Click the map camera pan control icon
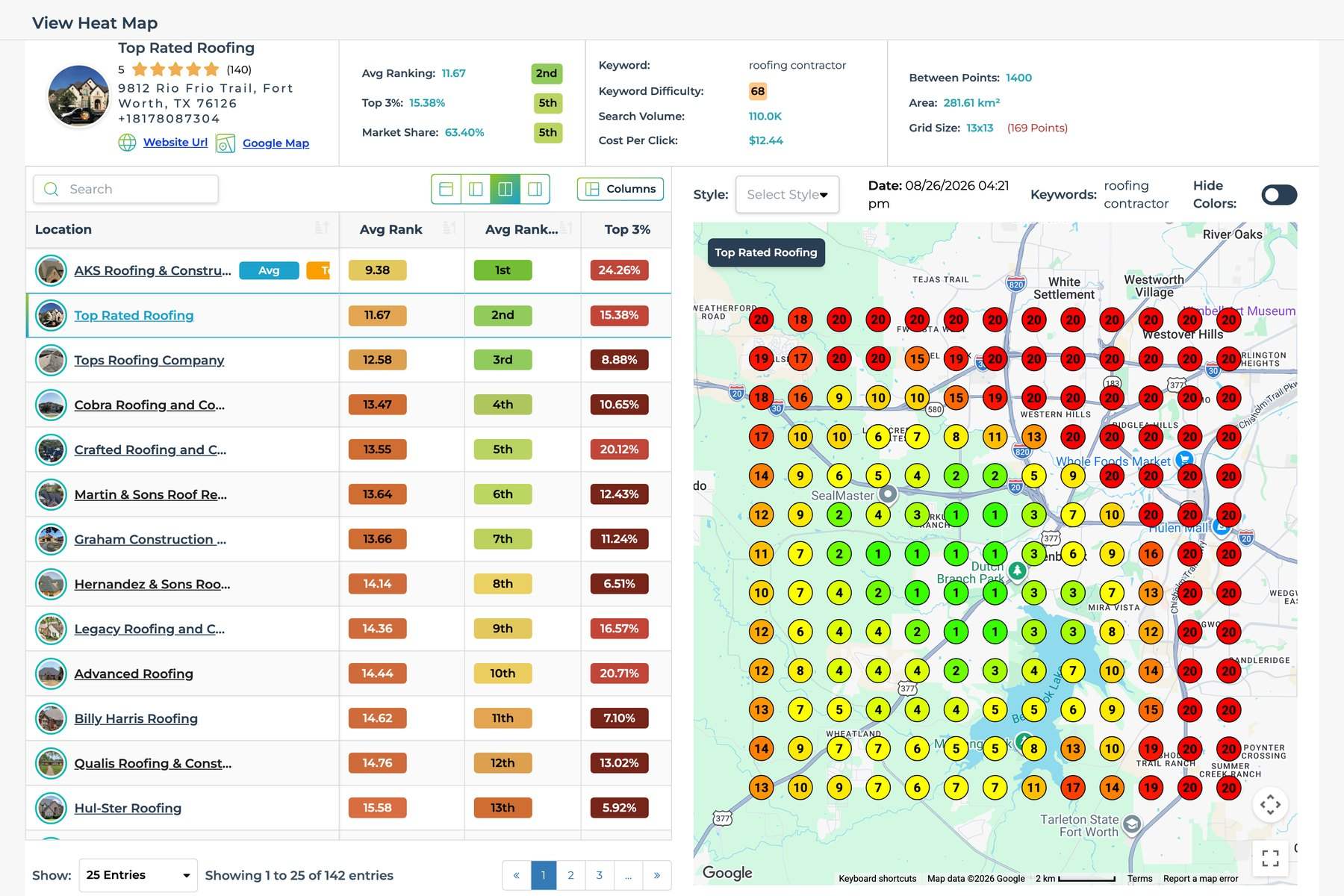The image size is (1344, 896). [x=1270, y=804]
